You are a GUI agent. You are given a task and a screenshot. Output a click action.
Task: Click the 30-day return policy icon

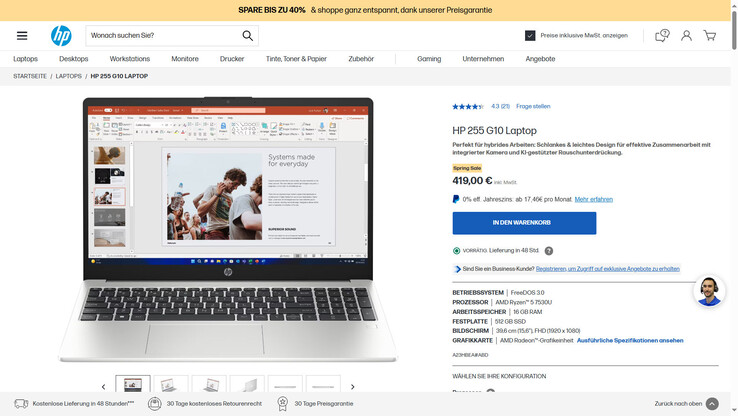coord(154,404)
